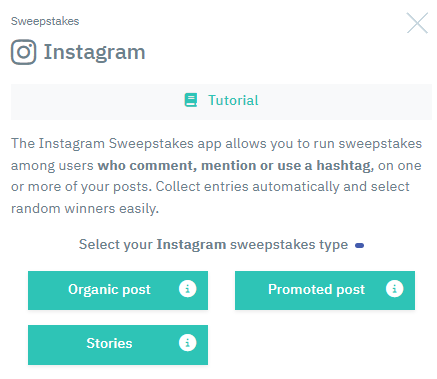Click bold 'Instagram' word in type prompt
437x379 pixels.
pos(191,245)
